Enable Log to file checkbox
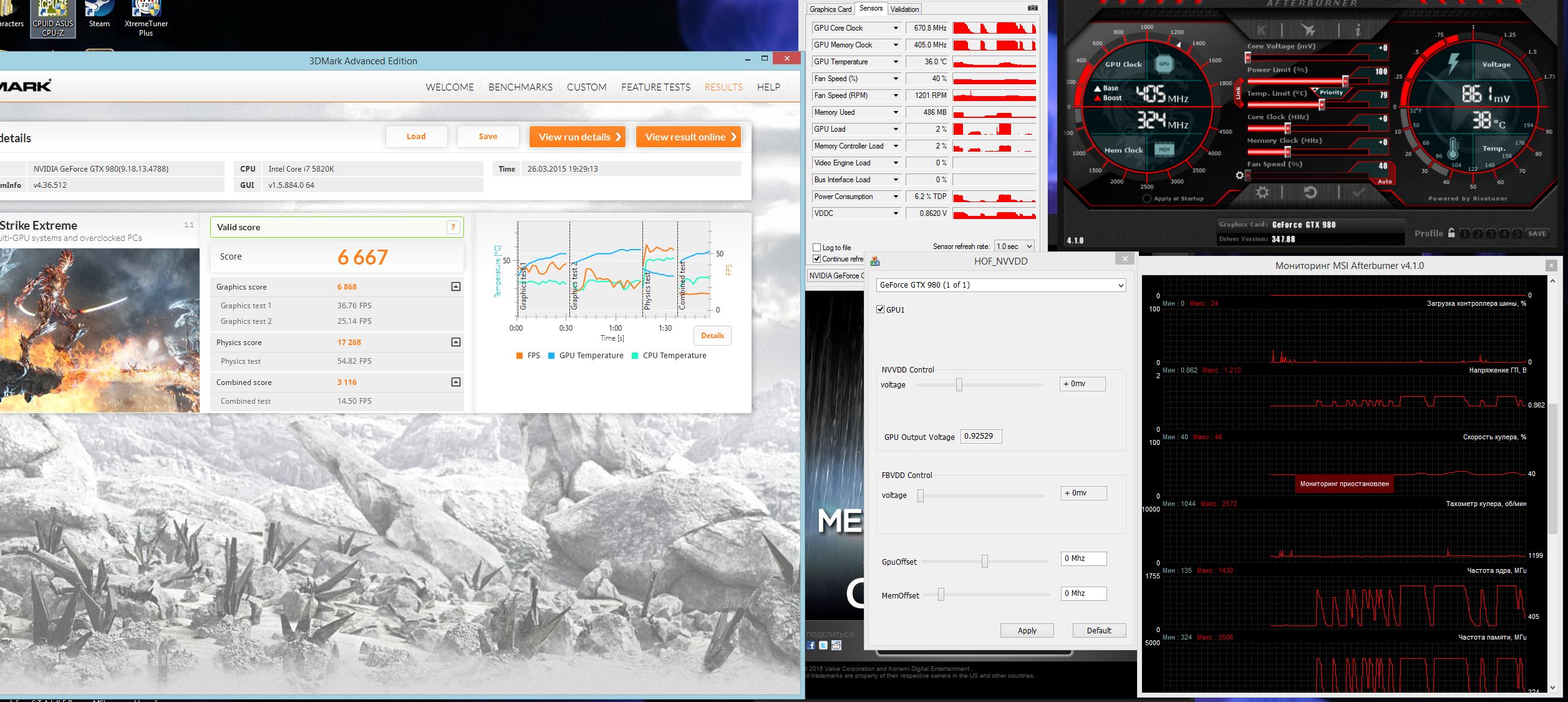This screenshot has height=702, width=1568. (817, 248)
